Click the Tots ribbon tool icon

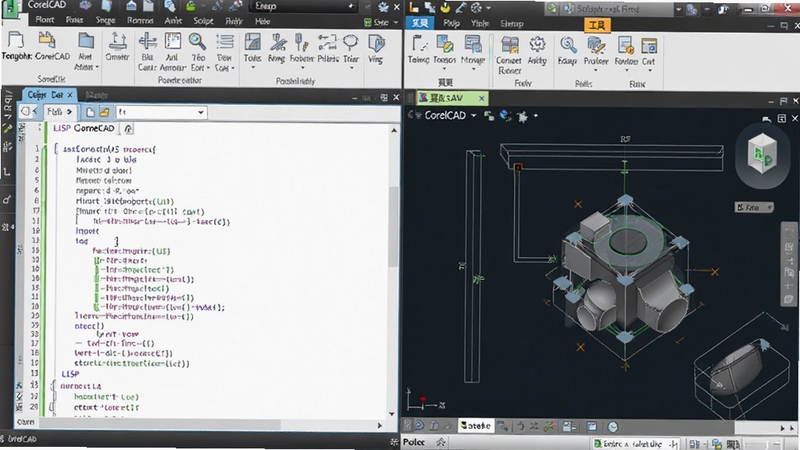(x=253, y=42)
